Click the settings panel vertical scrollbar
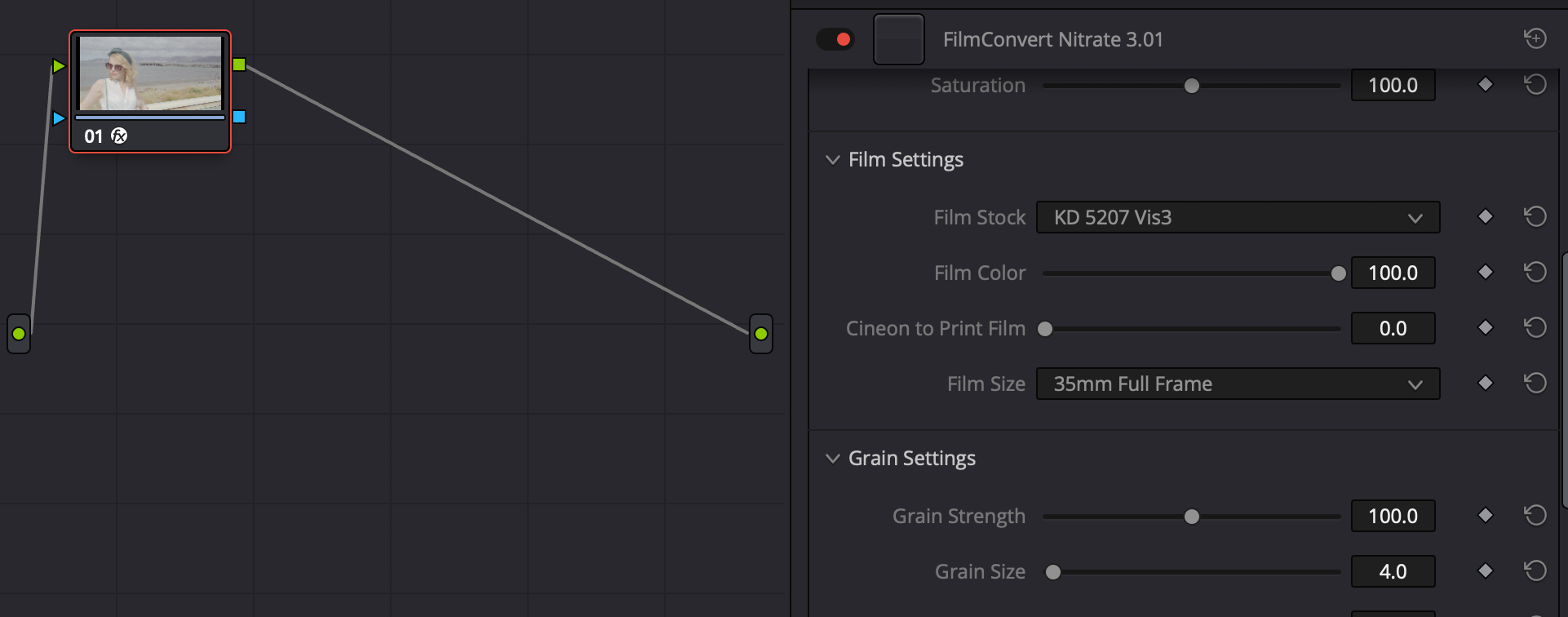1568x617 pixels. pyautogui.click(x=1564, y=380)
